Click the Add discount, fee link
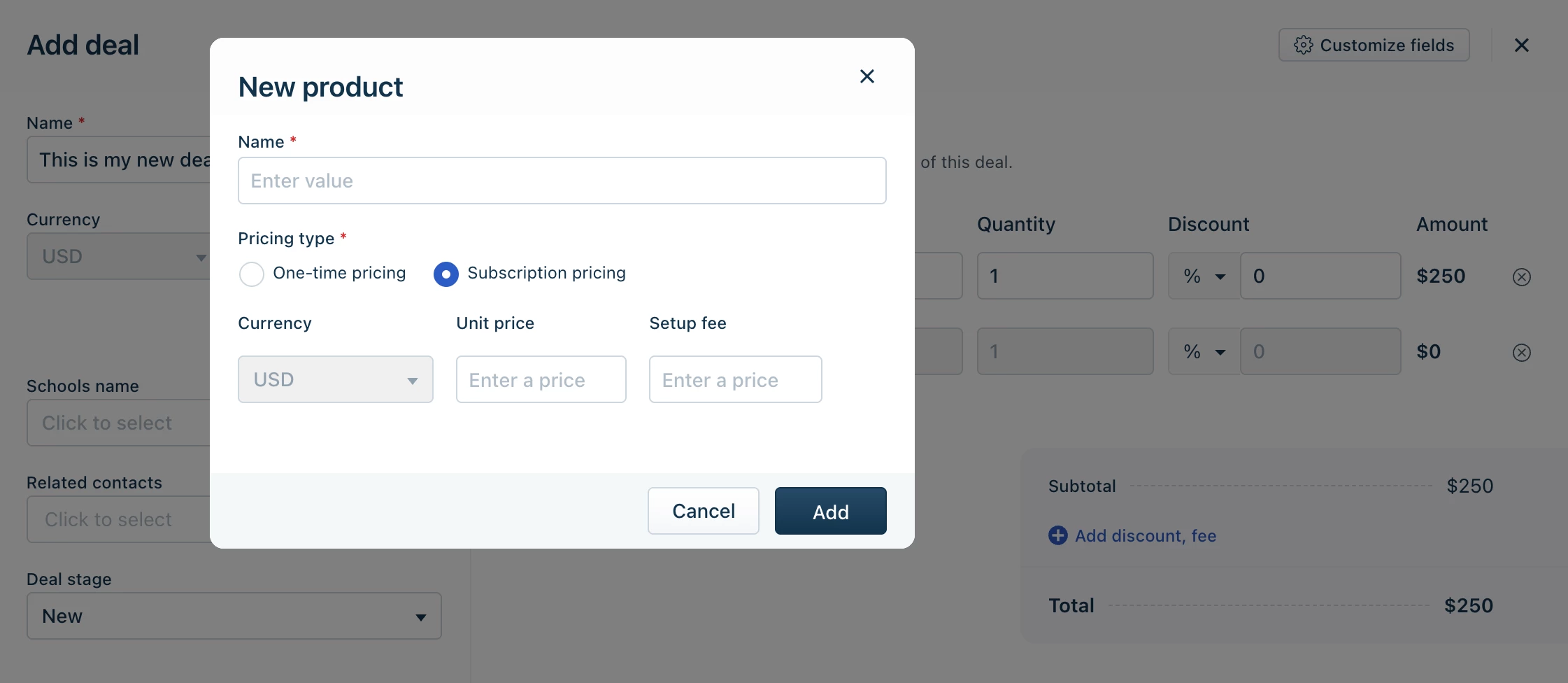This screenshot has height=683, width=1568. tap(1145, 535)
